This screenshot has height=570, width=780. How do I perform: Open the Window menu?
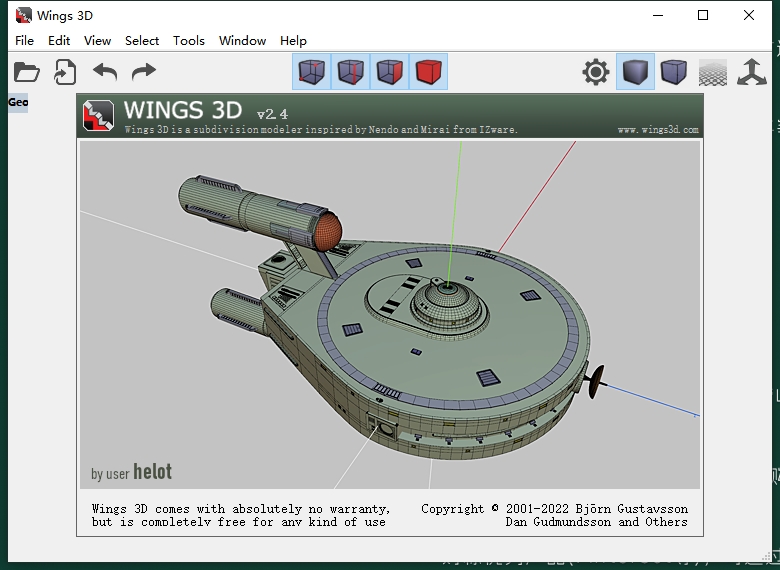click(x=242, y=41)
